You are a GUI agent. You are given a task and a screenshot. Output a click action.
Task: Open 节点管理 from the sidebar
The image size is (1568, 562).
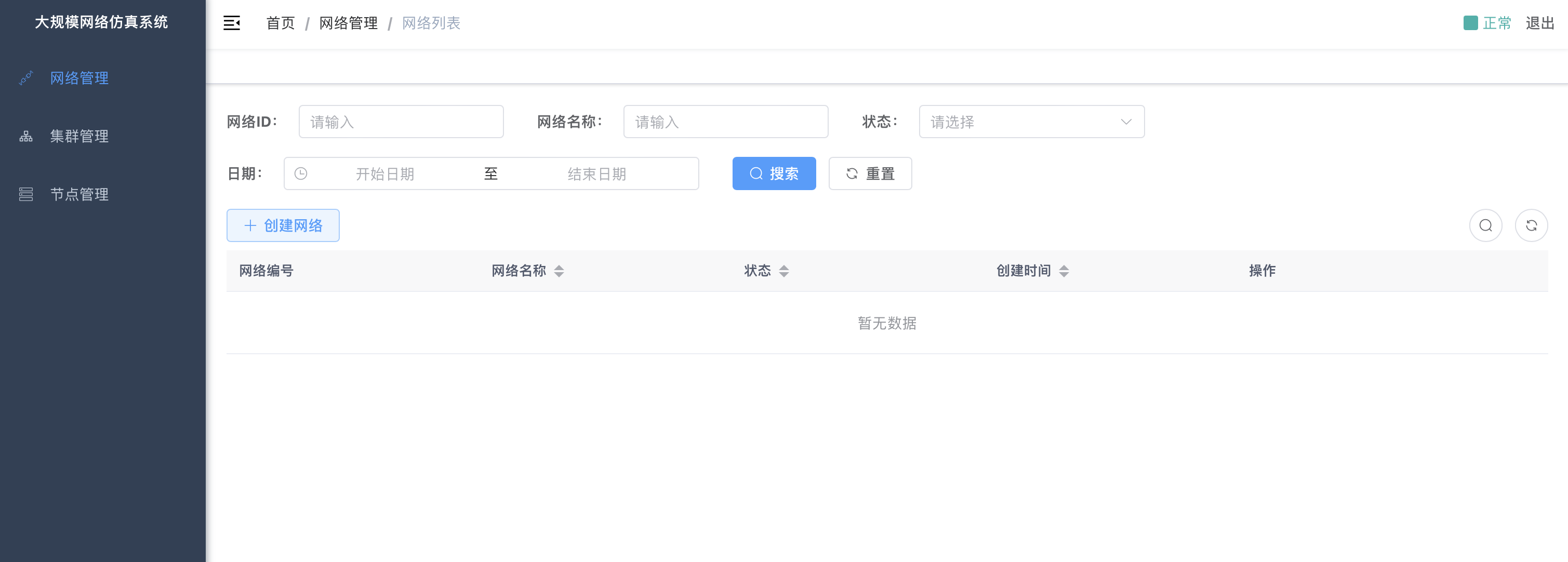[x=79, y=194]
